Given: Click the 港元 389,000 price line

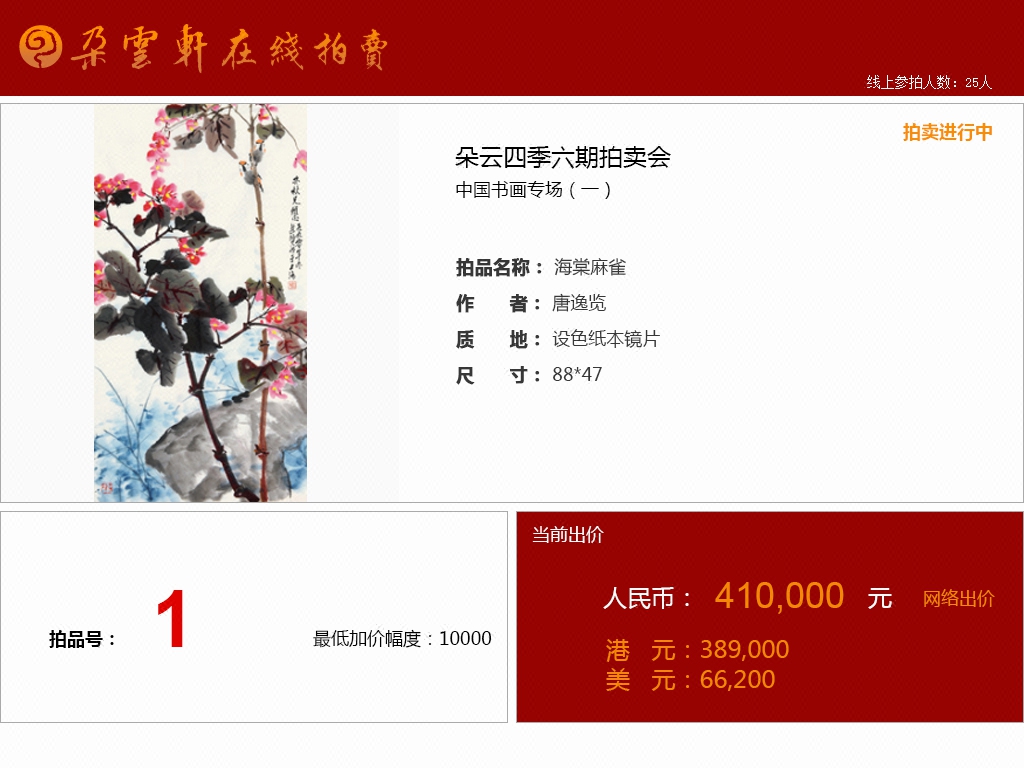Looking at the screenshot, I should (697, 650).
